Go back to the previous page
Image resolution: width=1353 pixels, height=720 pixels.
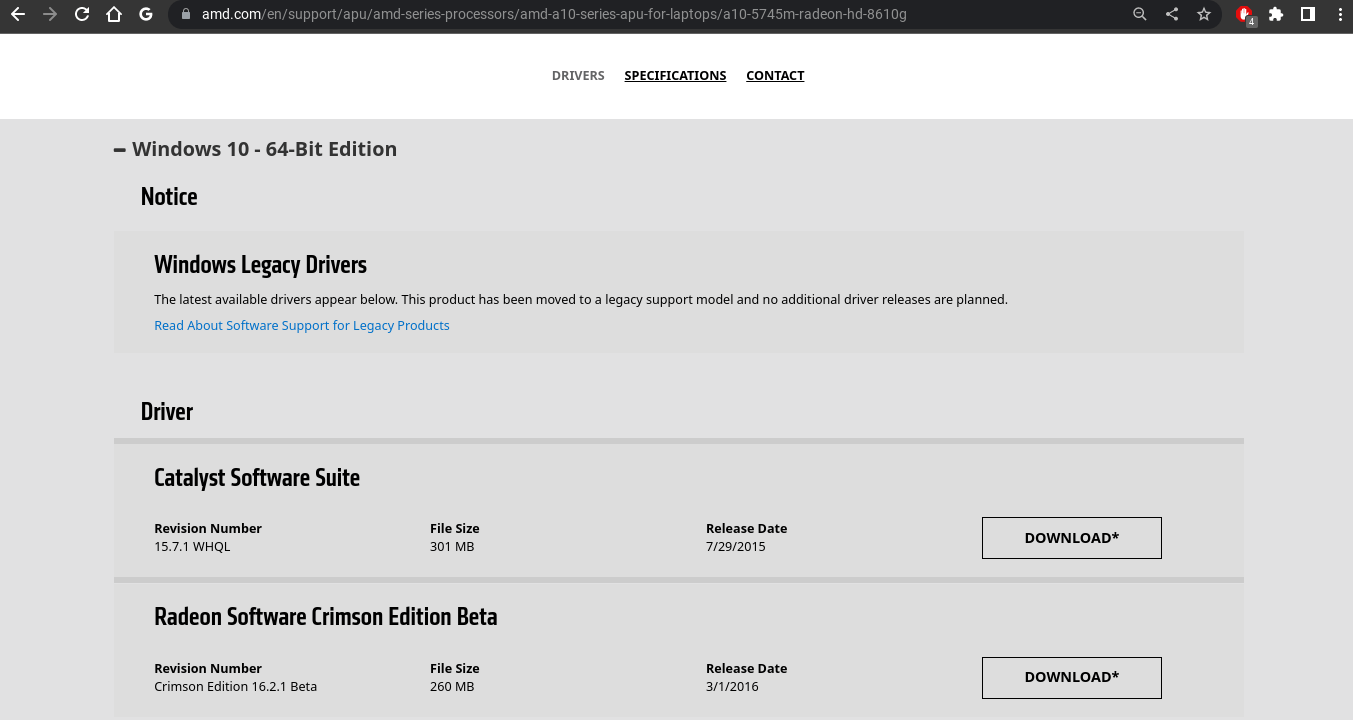click(17, 14)
